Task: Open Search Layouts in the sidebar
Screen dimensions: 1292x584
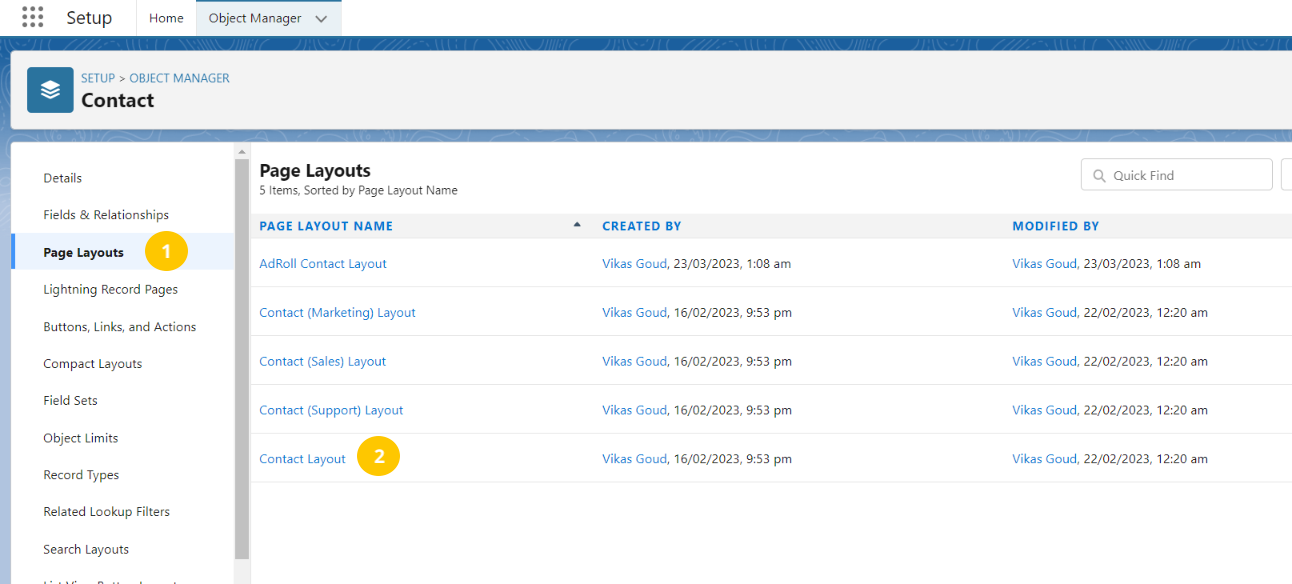Action: 86,549
